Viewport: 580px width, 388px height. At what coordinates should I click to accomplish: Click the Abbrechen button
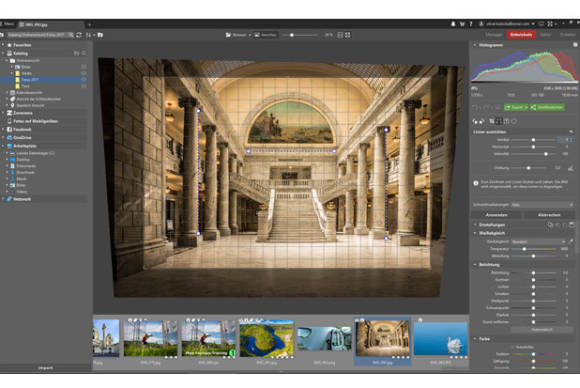click(549, 215)
